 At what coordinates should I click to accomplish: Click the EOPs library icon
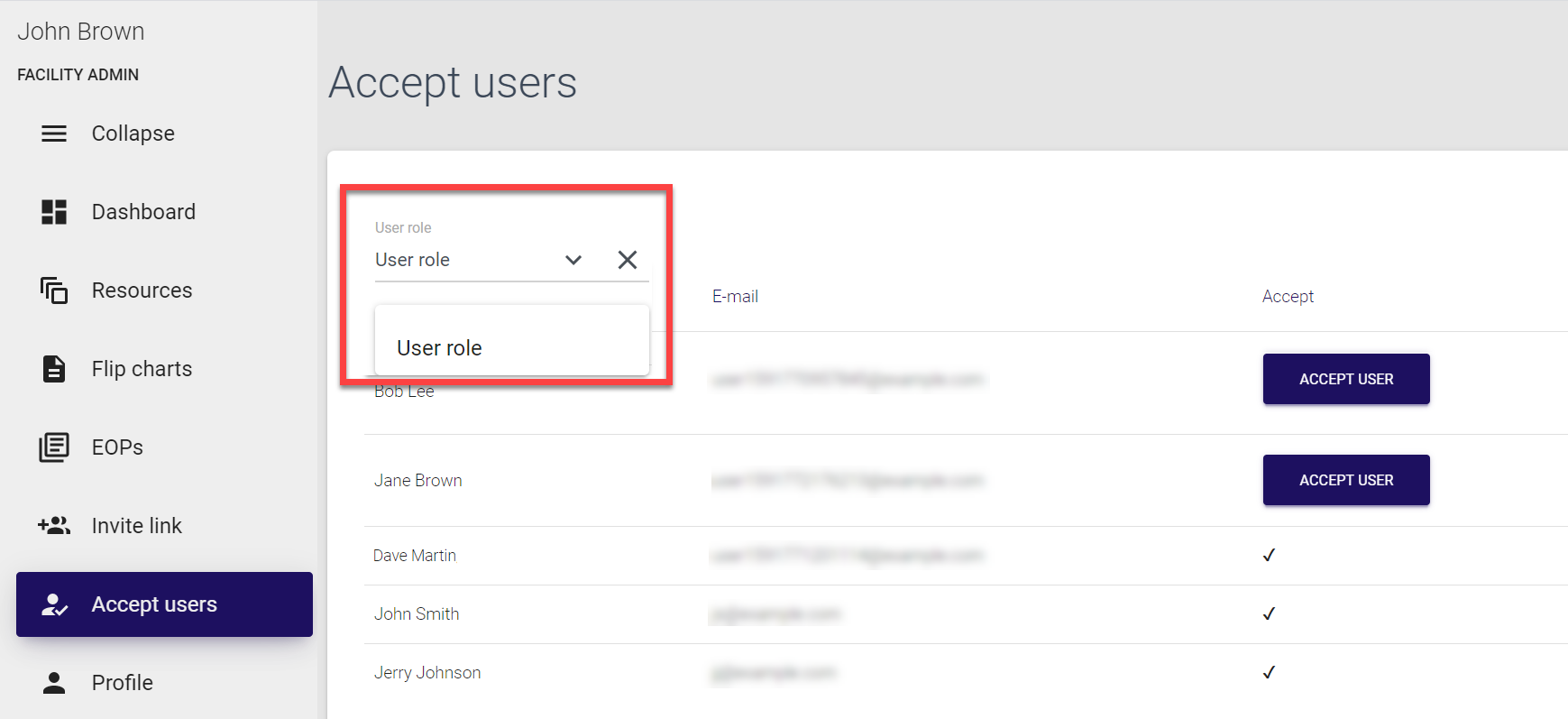pos(54,447)
